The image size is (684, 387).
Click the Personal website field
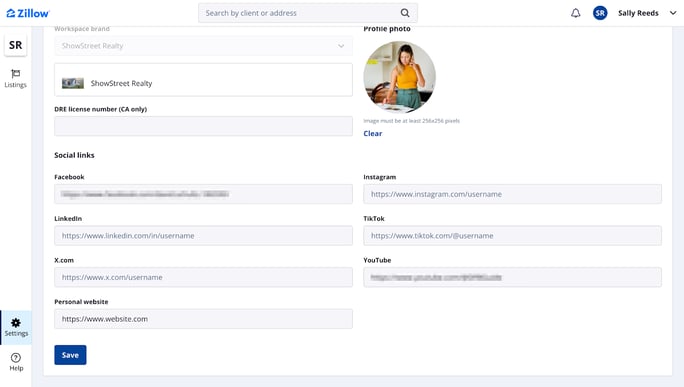[x=203, y=319]
